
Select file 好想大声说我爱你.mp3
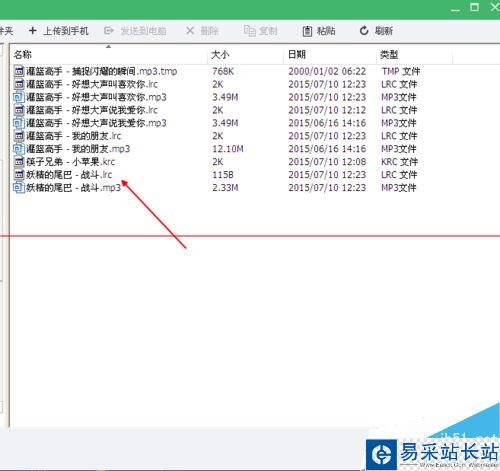[x=96, y=123]
